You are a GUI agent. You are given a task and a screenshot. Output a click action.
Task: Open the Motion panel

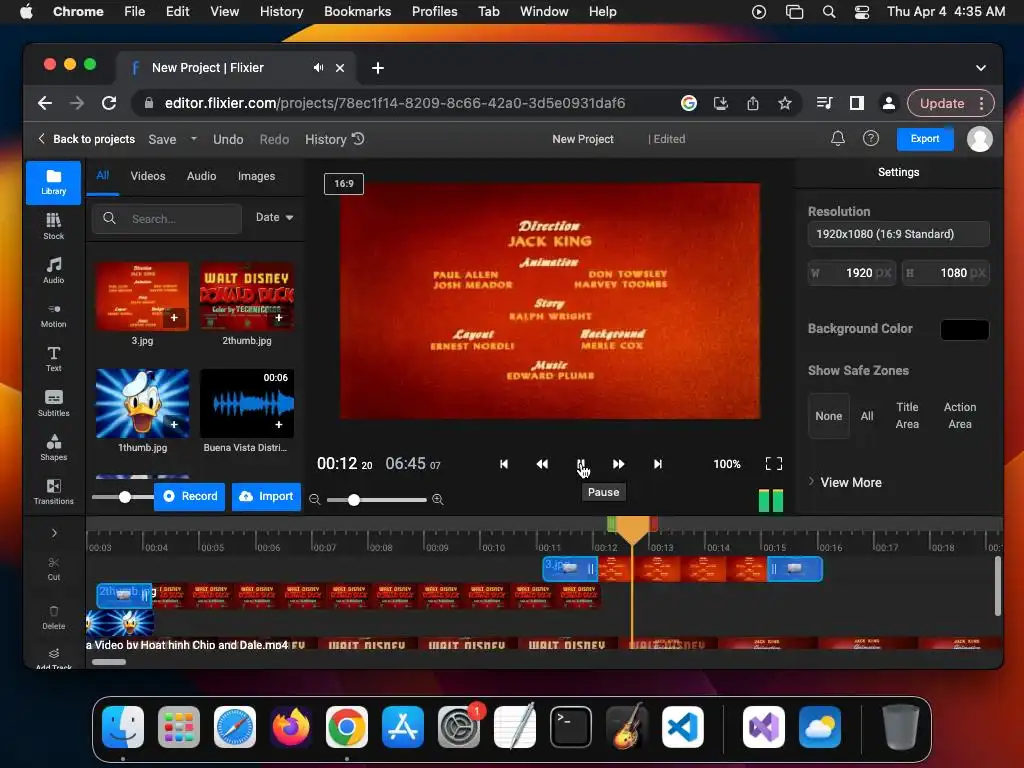[x=54, y=314]
